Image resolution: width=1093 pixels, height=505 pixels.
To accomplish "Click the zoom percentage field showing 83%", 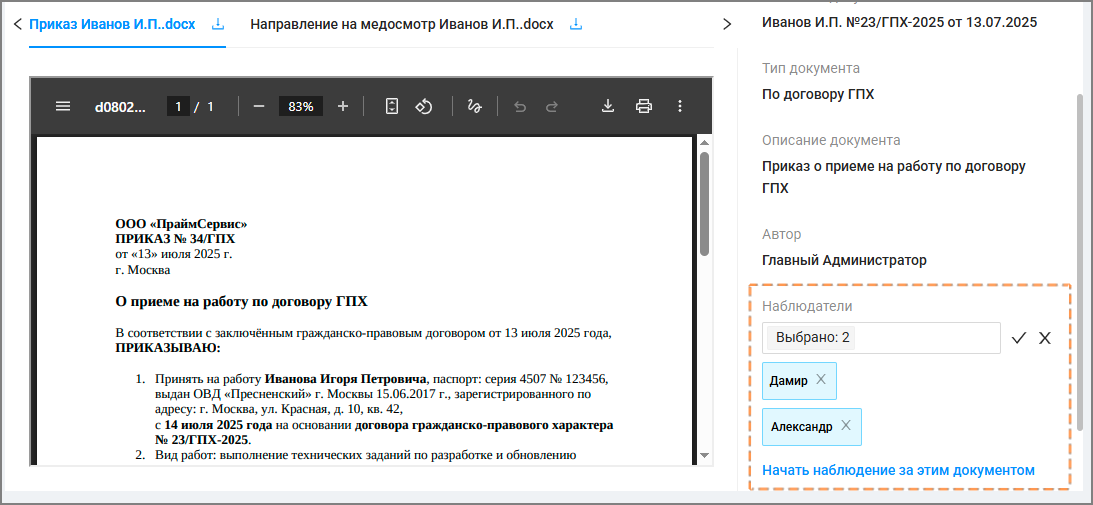I will [300, 106].
